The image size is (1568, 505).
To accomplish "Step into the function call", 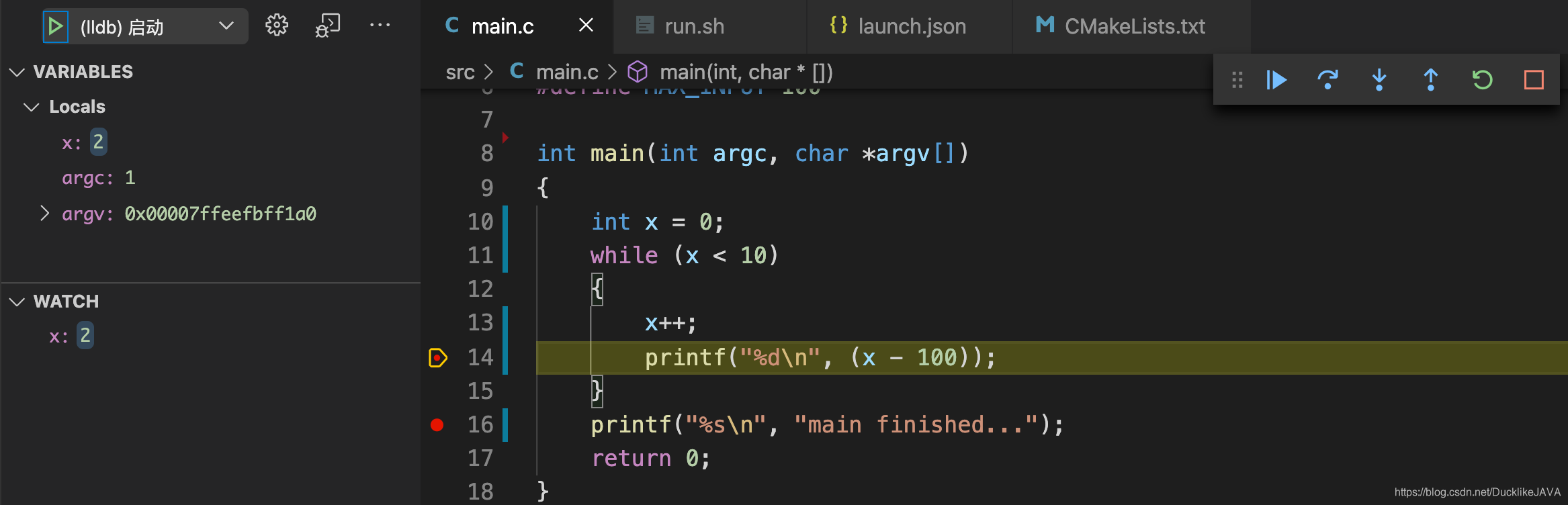I will pos(1379,80).
